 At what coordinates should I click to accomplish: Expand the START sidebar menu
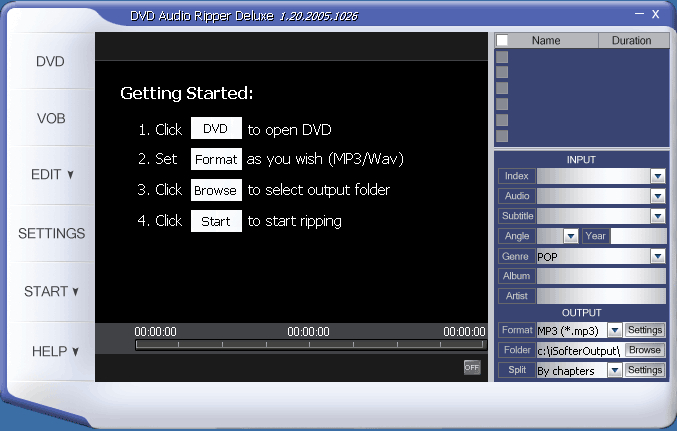click(51, 292)
